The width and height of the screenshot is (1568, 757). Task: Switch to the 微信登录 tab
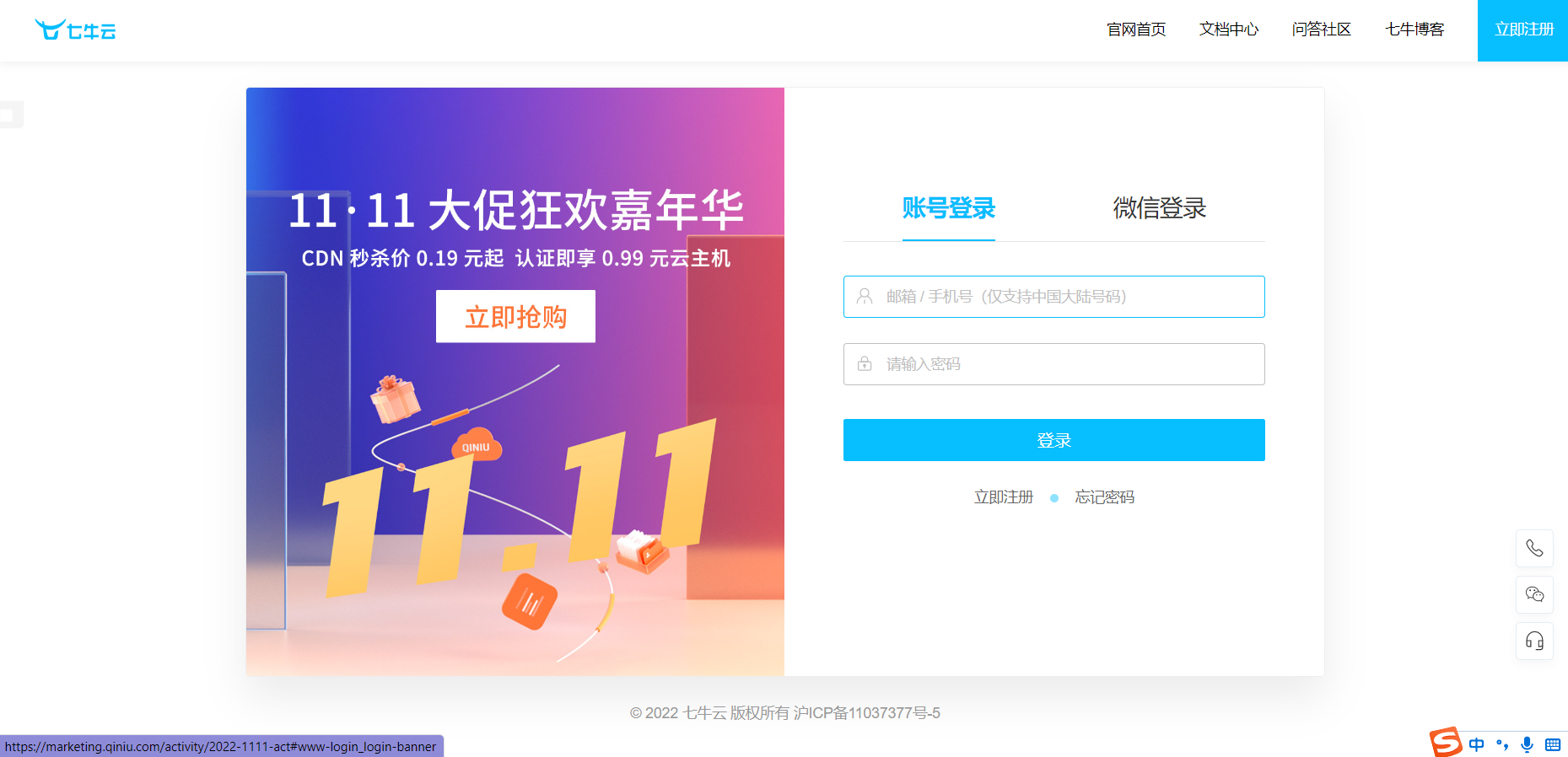click(x=1160, y=208)
